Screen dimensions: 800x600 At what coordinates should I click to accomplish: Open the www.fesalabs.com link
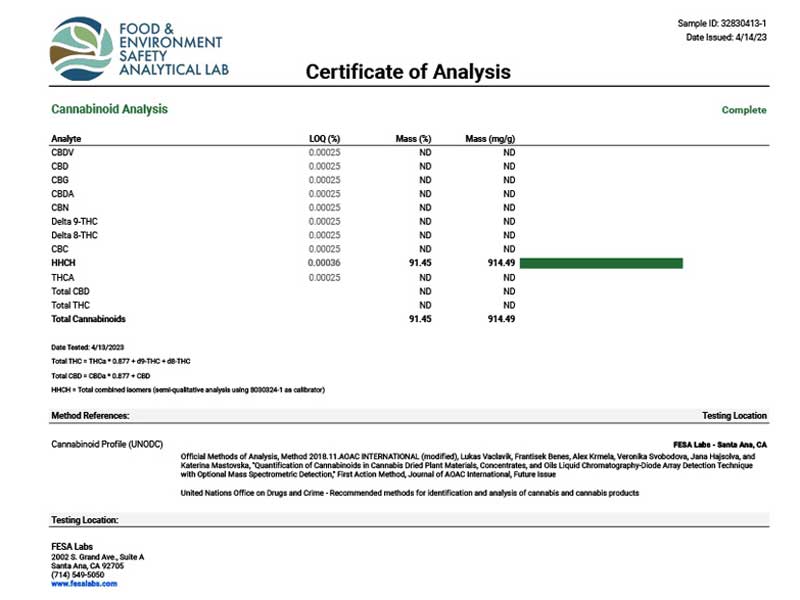pyautogui.click(x=84, y=584)
